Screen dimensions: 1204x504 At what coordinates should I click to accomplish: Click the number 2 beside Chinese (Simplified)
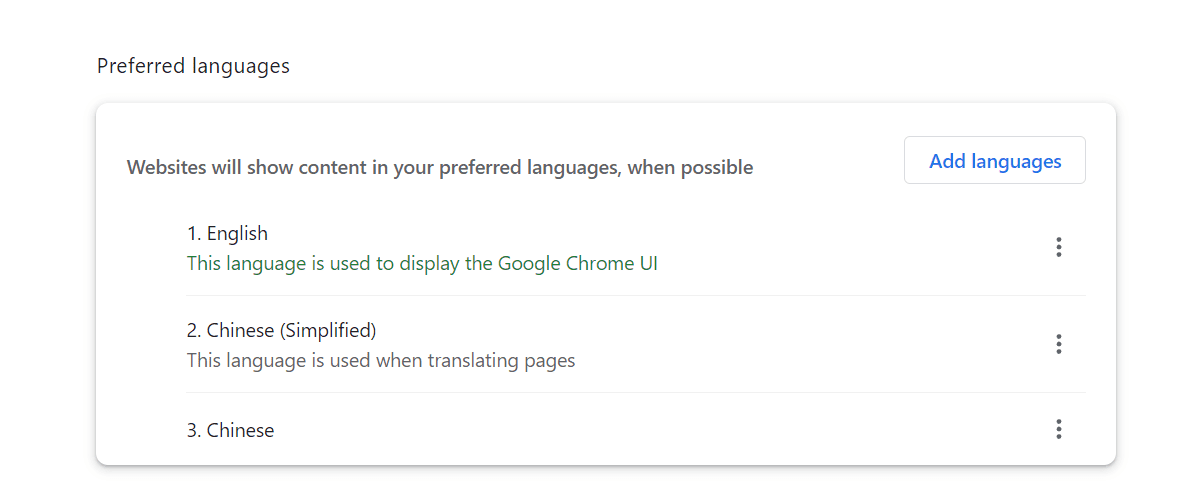pos(193,330)
